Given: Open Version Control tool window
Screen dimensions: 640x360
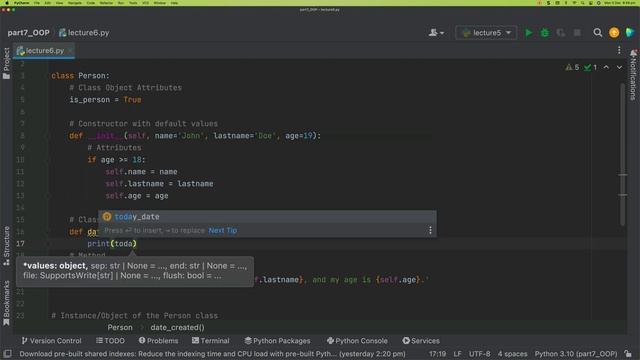Looking at the screenshot, I should [51, 341].
